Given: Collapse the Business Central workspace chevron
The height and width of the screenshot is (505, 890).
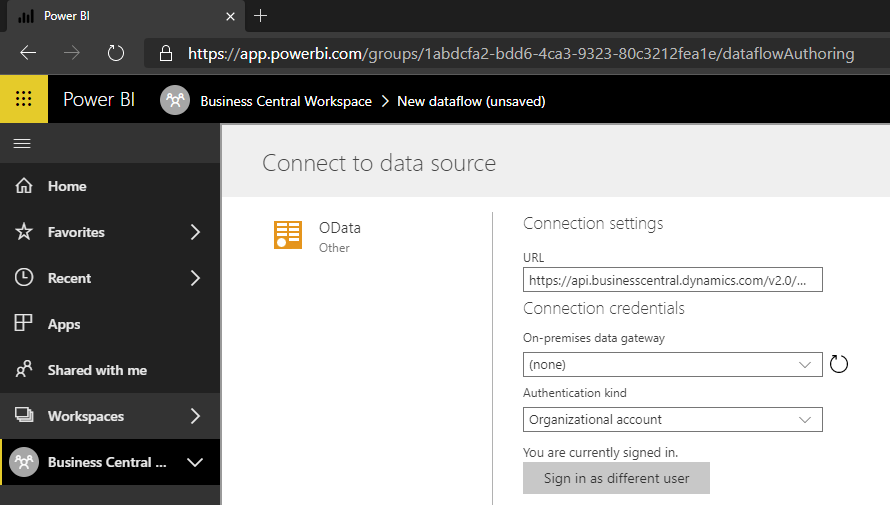Looking at the screenshot, I should [195, 462].
